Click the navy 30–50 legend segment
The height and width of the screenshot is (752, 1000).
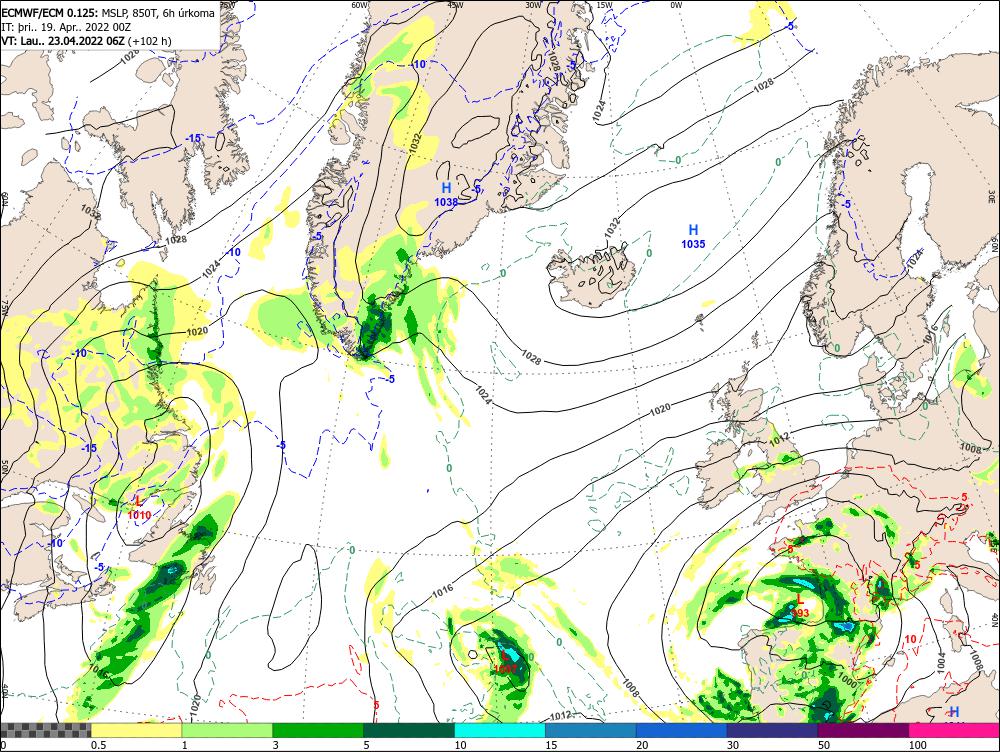pos(772,730)
